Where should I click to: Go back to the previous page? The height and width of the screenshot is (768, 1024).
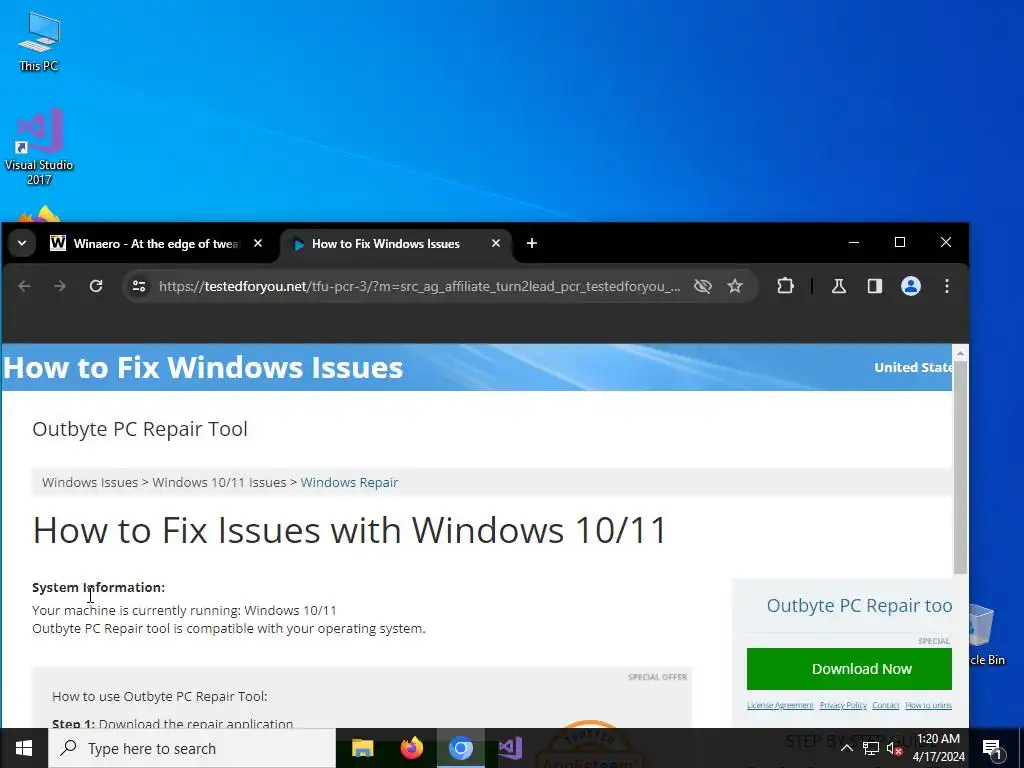pos(24,286)
